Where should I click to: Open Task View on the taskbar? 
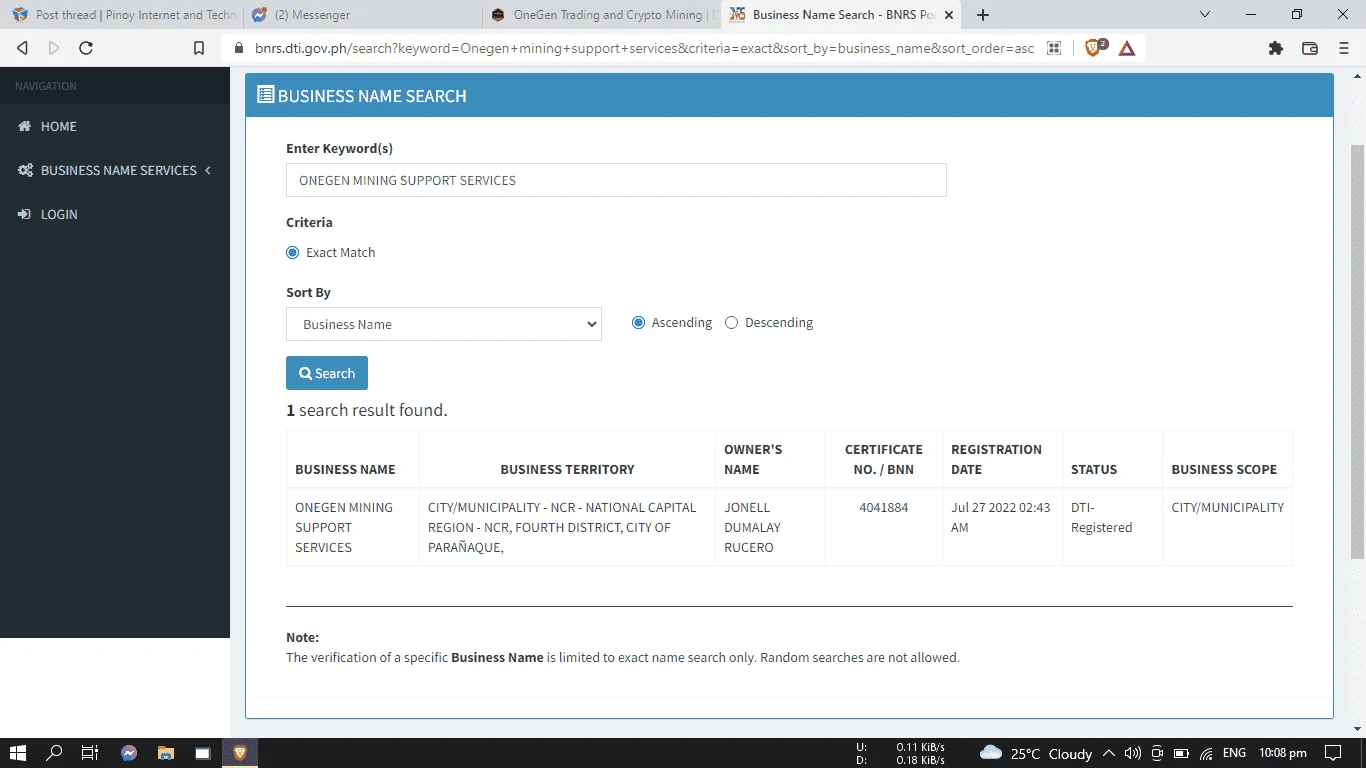90,753
